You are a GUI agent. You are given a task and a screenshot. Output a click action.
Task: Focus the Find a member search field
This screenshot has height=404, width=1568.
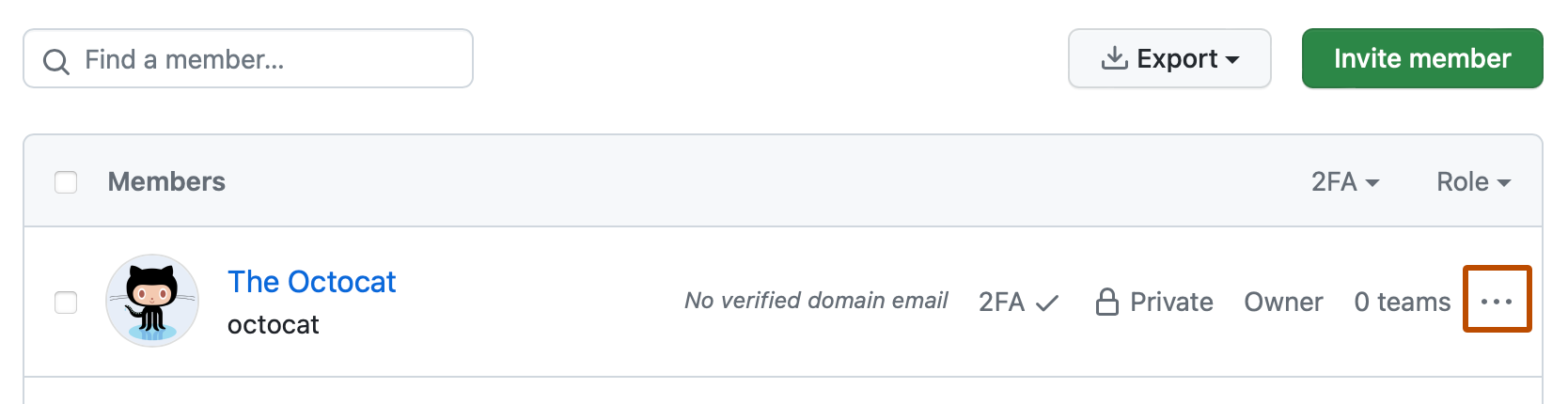263,59
